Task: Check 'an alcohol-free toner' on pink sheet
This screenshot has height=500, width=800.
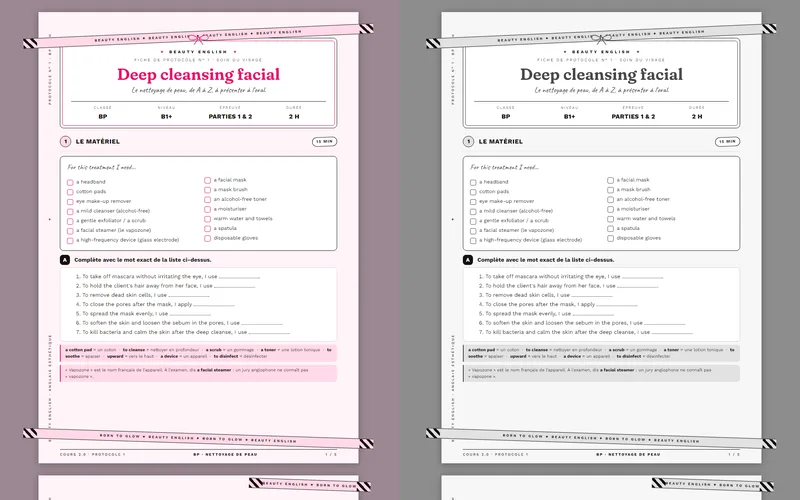Action: (208, 200)
